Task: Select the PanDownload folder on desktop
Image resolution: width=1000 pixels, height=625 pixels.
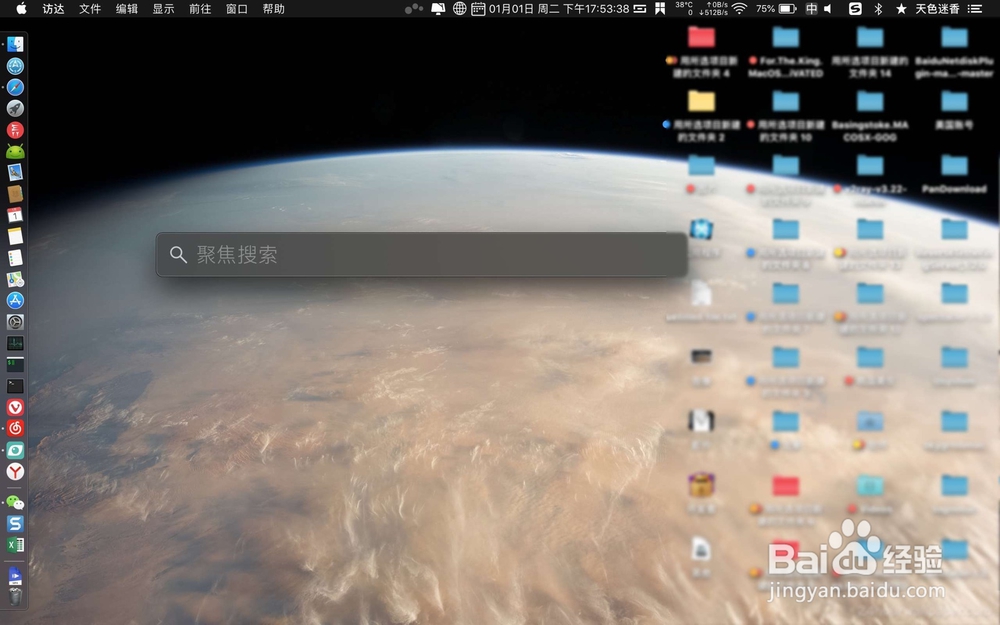Action: click(x=954, y=173)
